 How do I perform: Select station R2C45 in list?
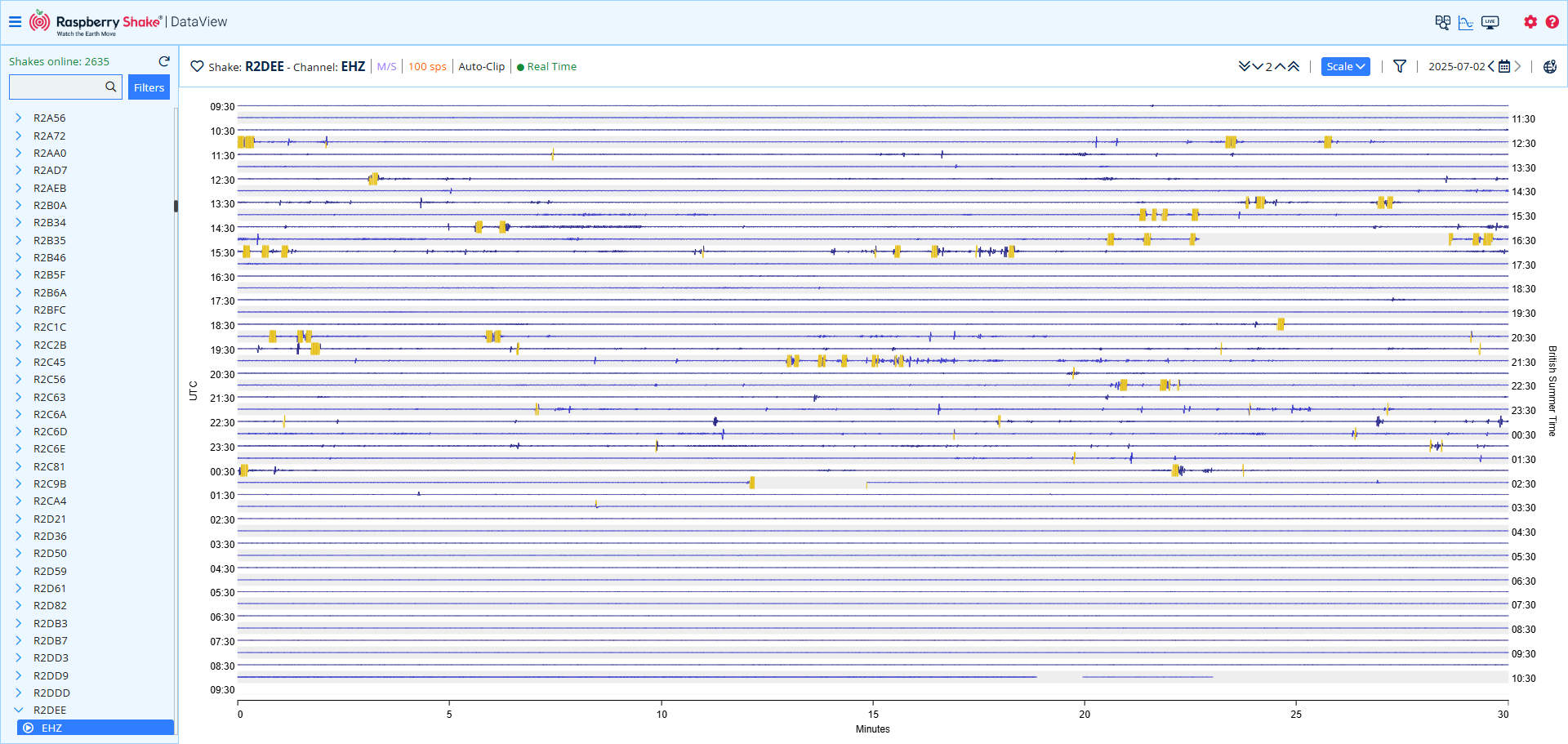50,362
